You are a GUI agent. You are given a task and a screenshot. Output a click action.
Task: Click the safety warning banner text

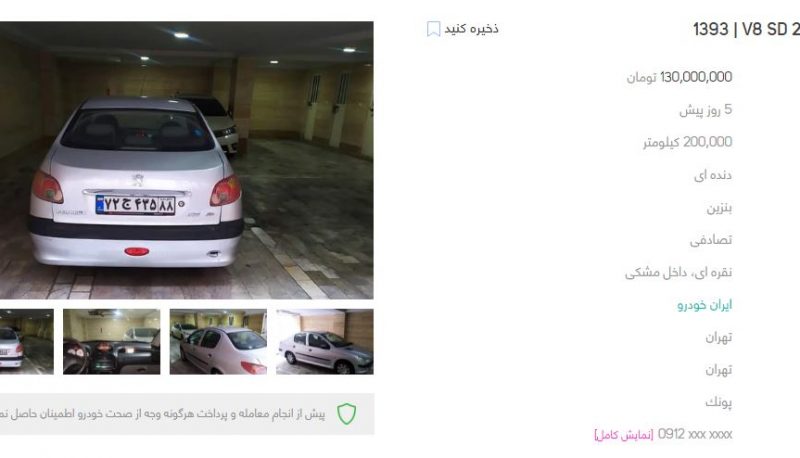162,414
